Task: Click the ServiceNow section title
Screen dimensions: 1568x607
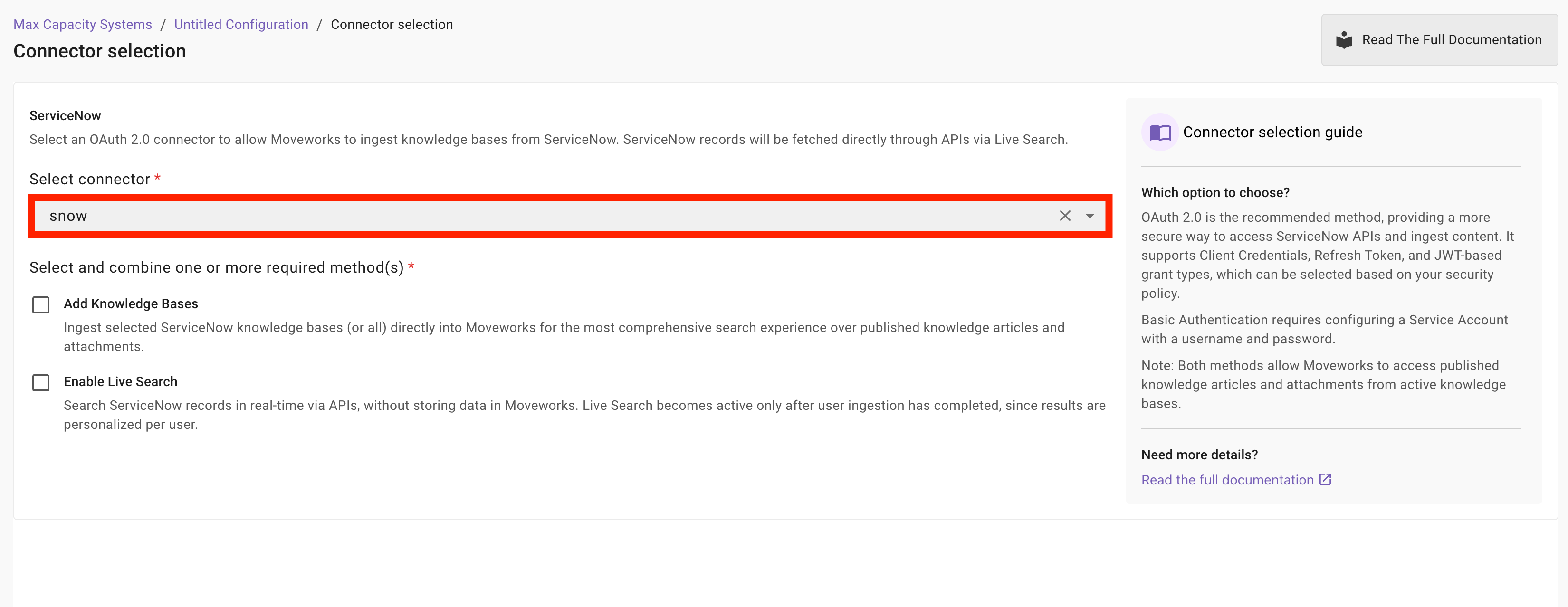Action: tap(65, 115)
